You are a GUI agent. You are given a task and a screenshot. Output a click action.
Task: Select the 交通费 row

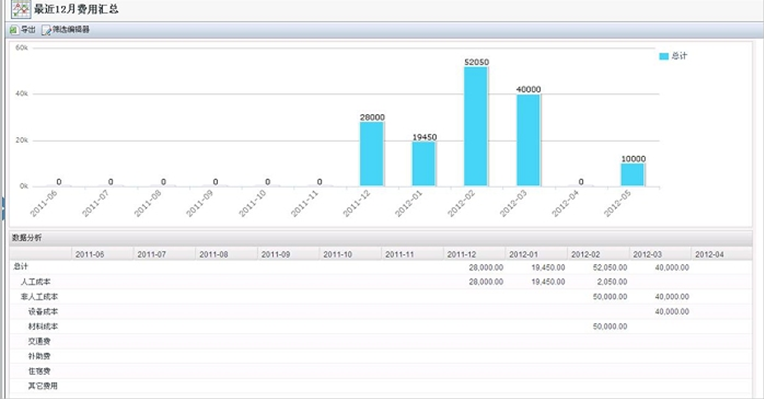click(x=380, y=341)
